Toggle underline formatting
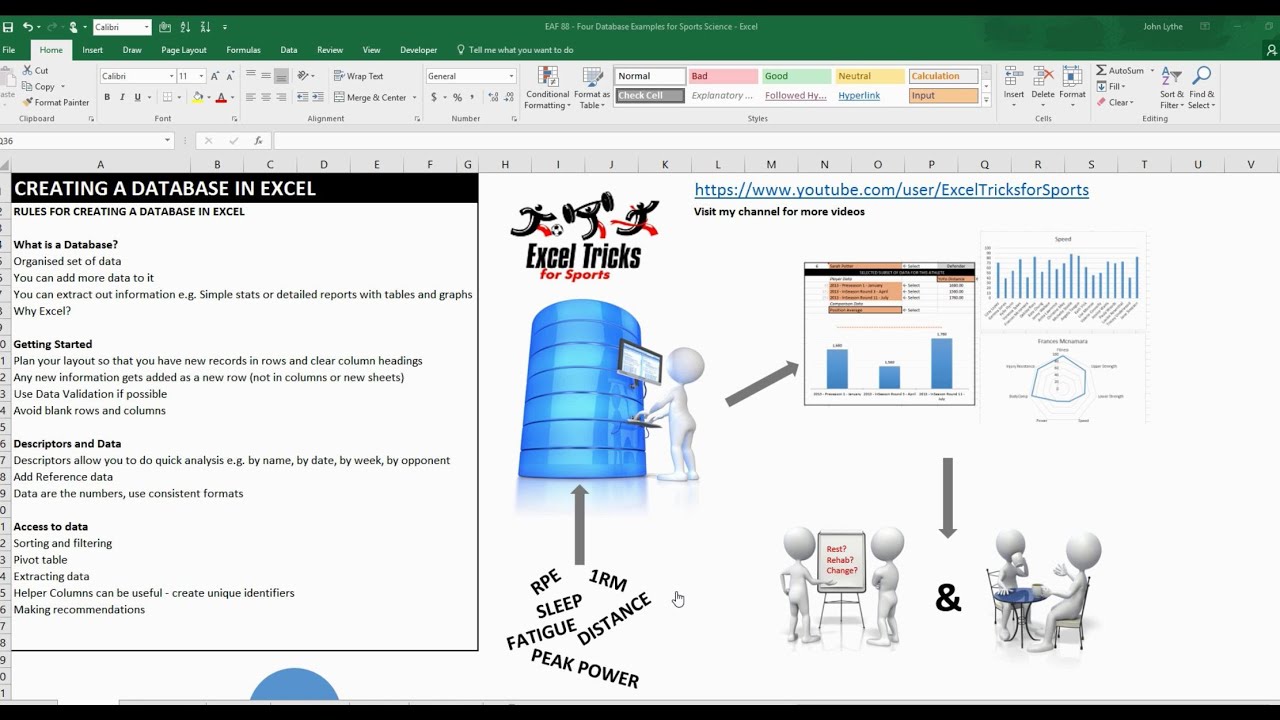 [137, 97]
